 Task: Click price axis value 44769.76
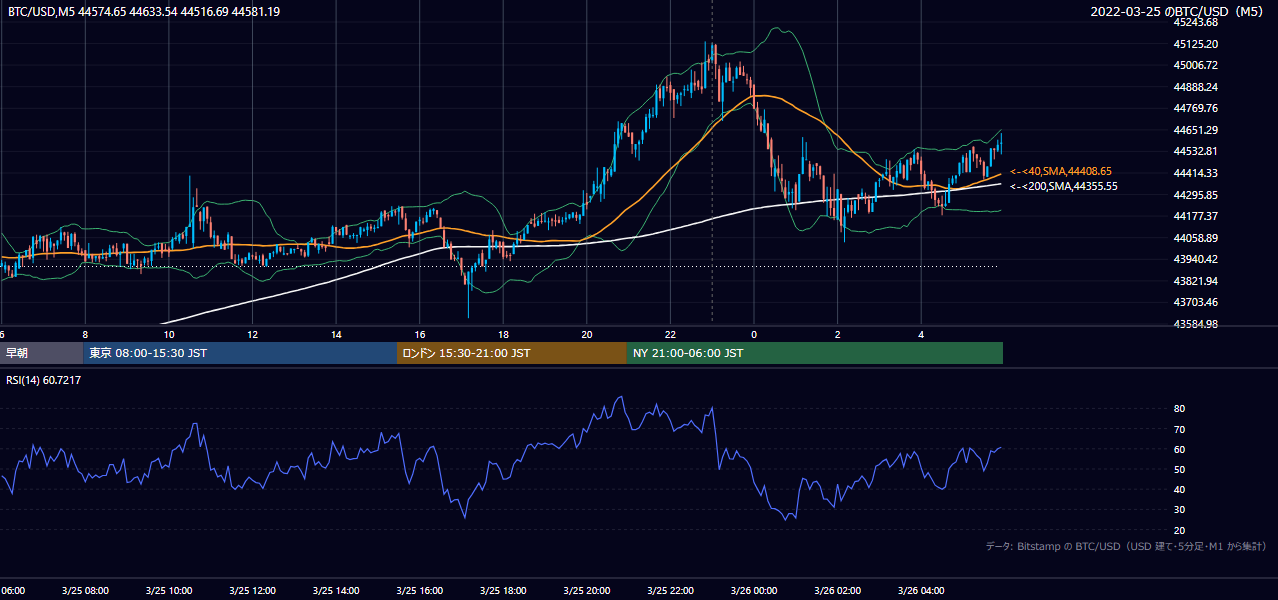(1196, 108)
